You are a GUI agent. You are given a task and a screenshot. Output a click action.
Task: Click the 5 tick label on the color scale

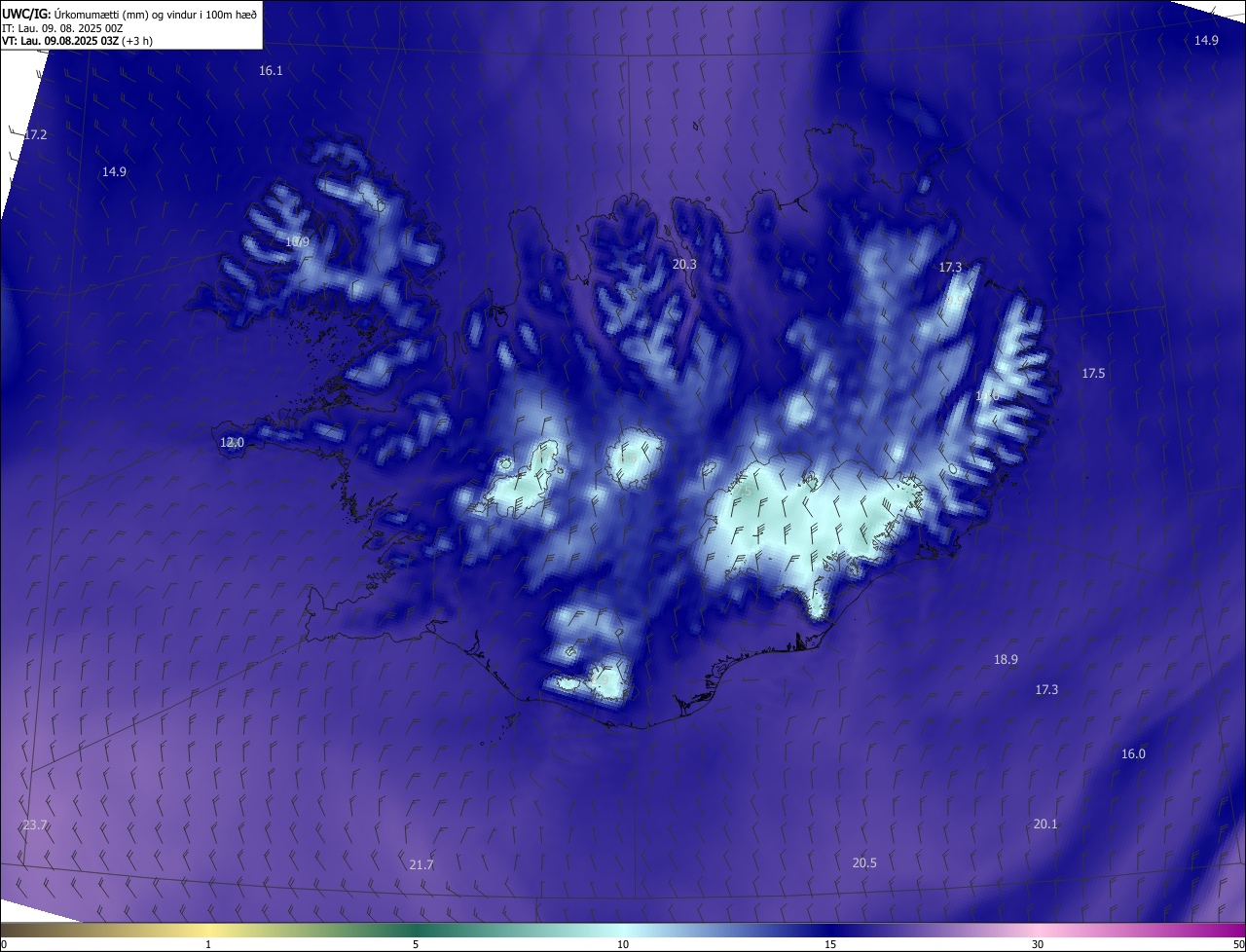point(416,945)
